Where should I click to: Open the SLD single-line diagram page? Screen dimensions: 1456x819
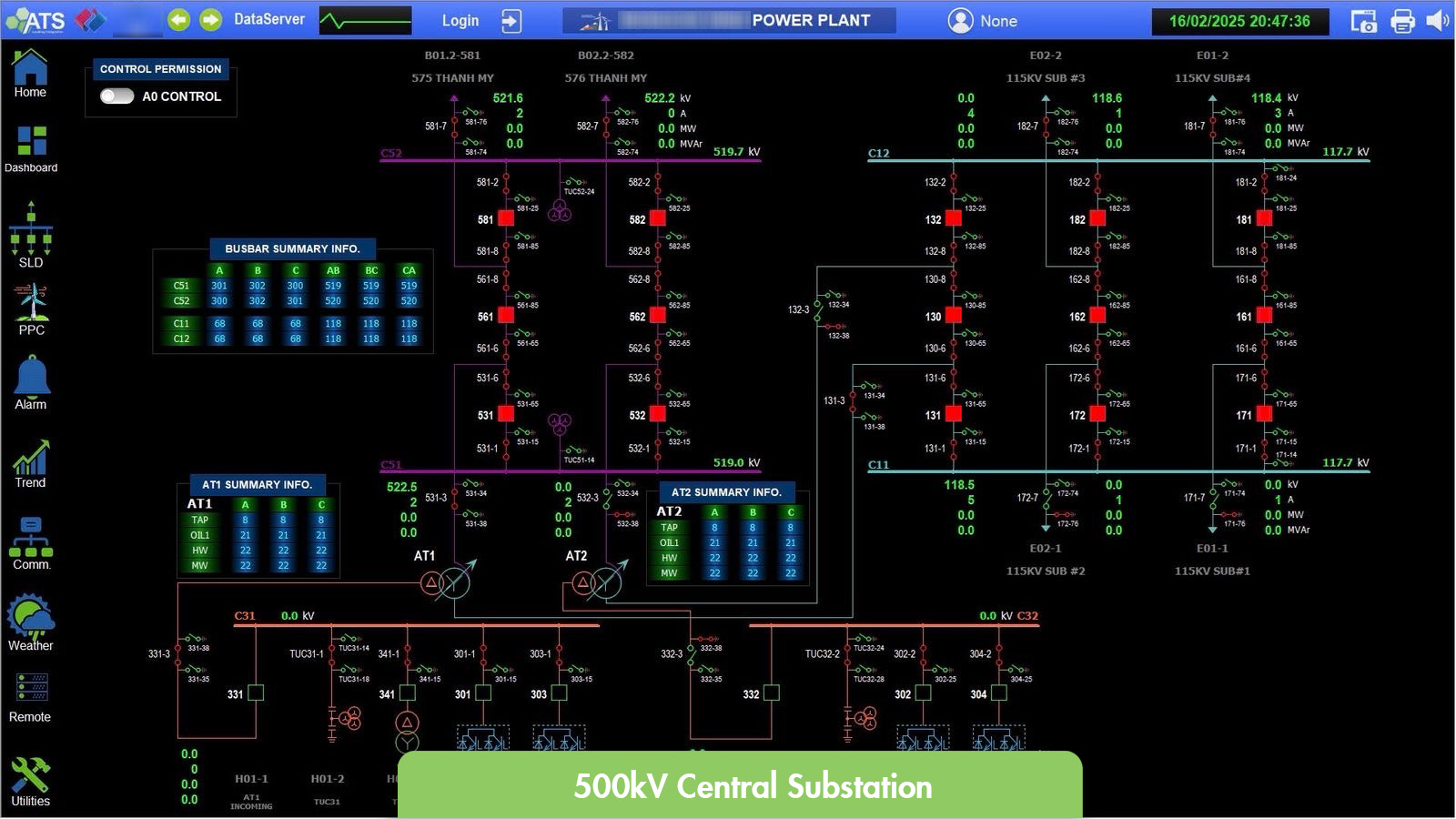click(x=31, y=235)
